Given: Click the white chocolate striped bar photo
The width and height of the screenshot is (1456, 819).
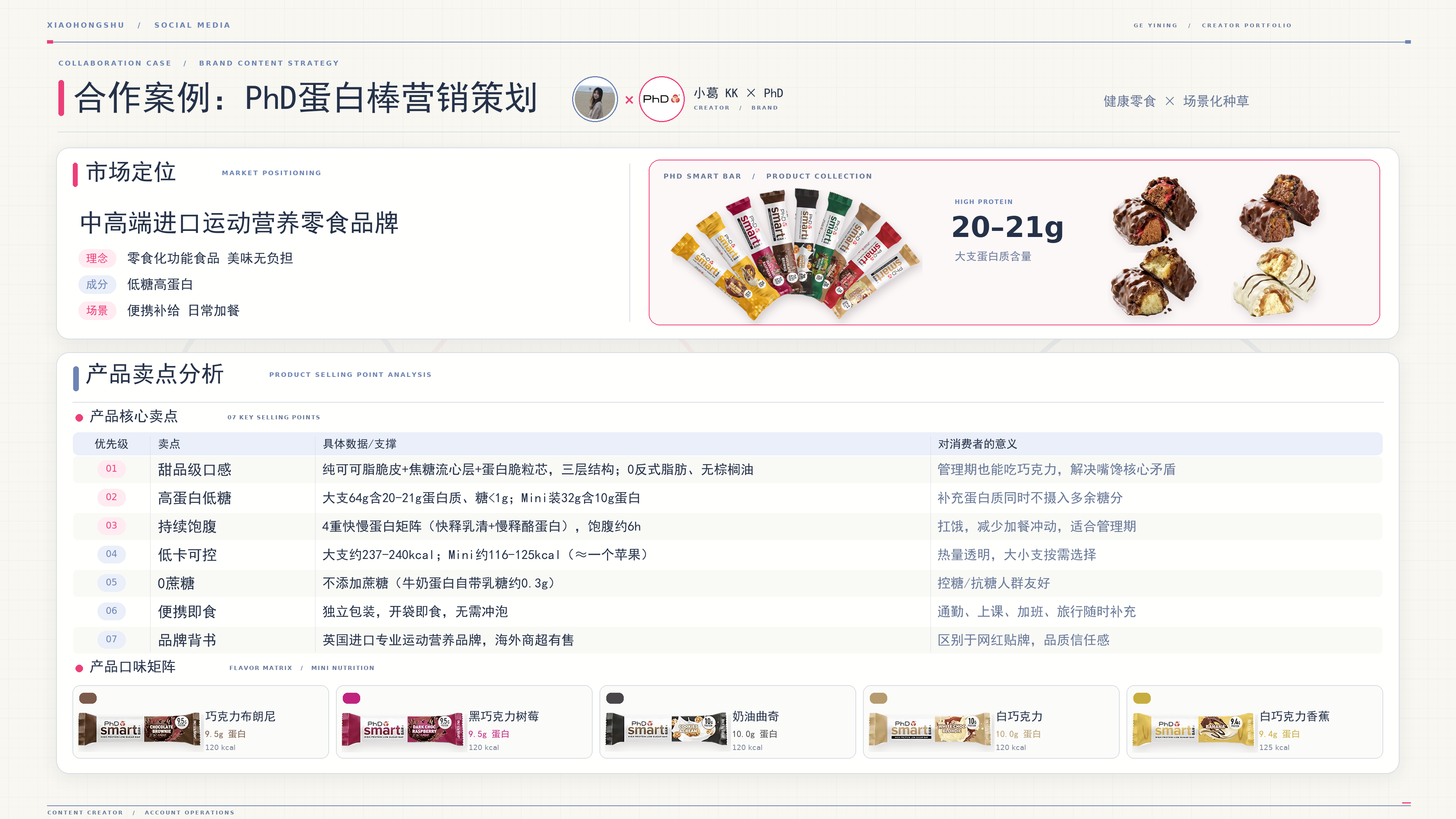Looking at the screenshot, I should click(1274, 282).
